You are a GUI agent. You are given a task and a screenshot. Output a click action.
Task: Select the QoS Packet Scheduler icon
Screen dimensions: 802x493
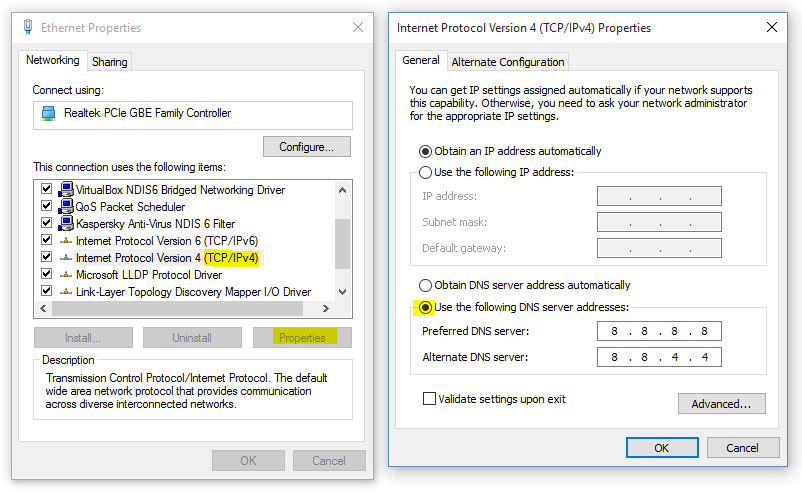point(66,207)
